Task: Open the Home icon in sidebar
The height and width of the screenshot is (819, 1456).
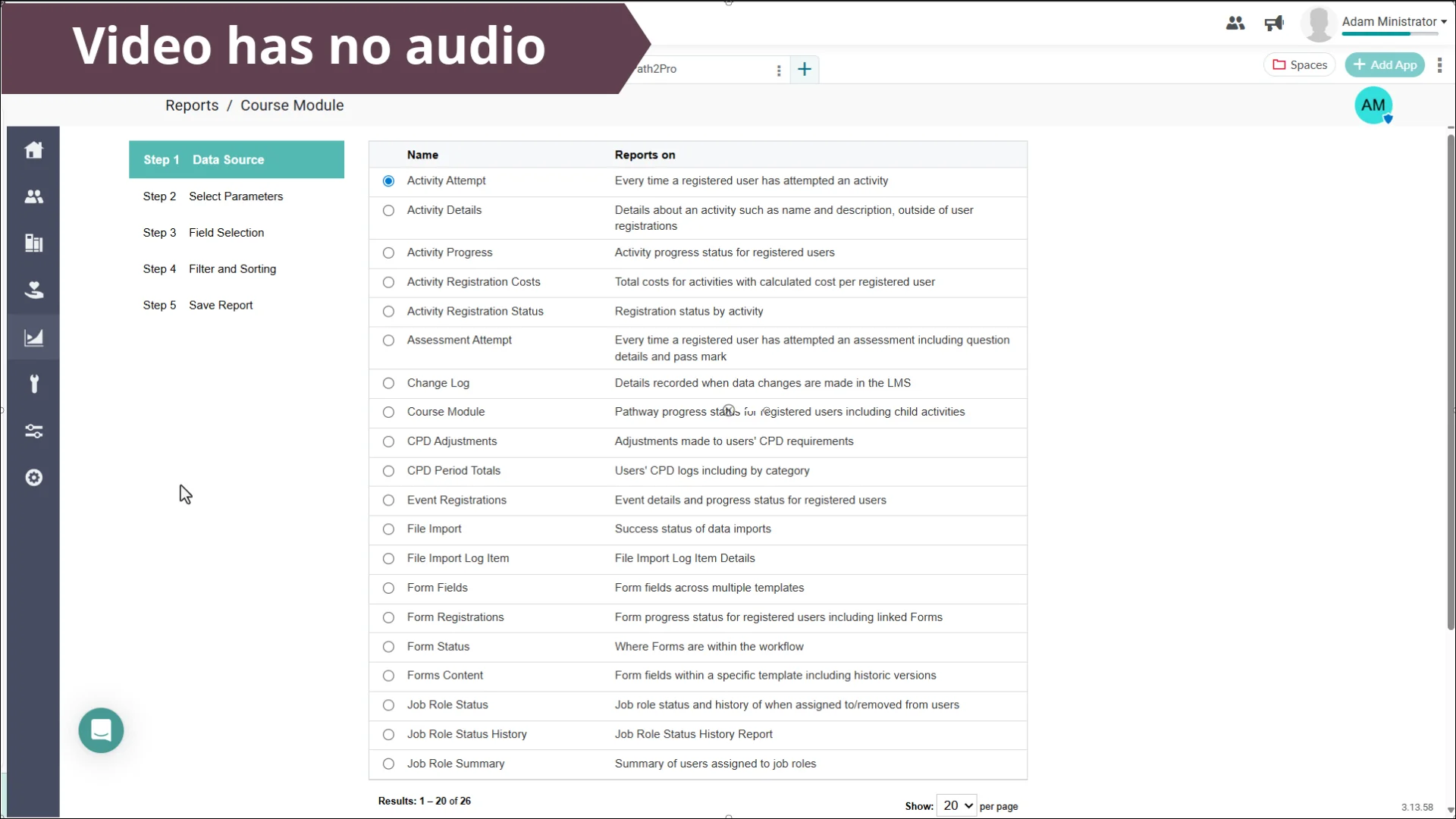Action: click(x=33, y=149)
